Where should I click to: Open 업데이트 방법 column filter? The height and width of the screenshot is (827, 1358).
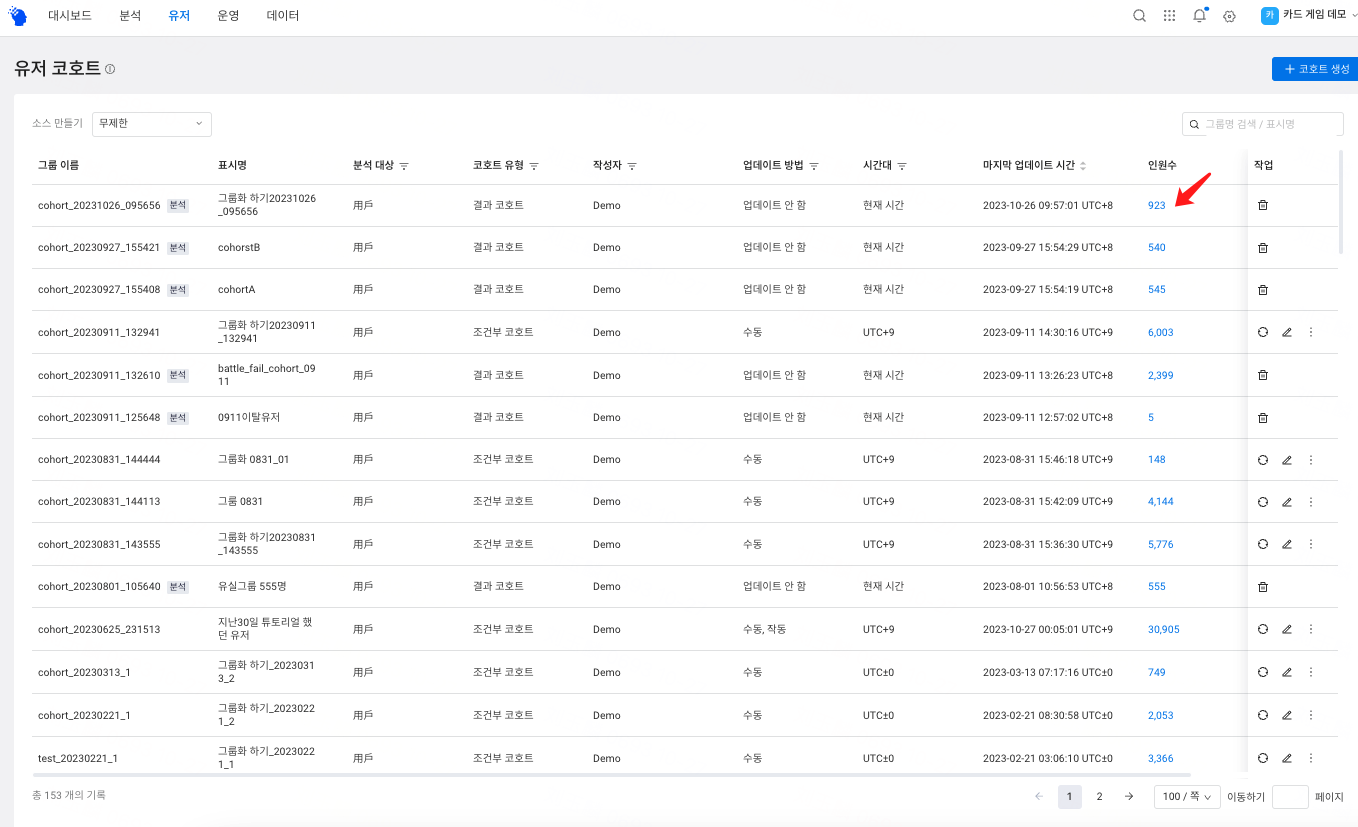click(x=814, y=165)
